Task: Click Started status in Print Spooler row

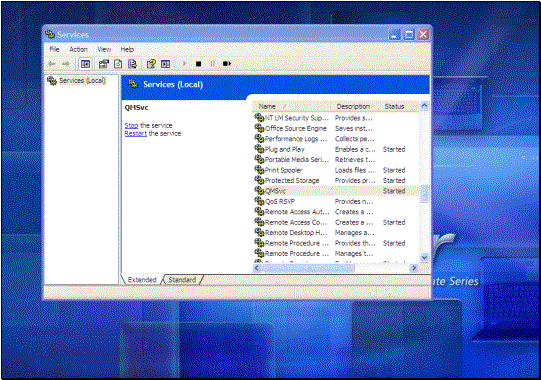Action: [x=394, y=170]
